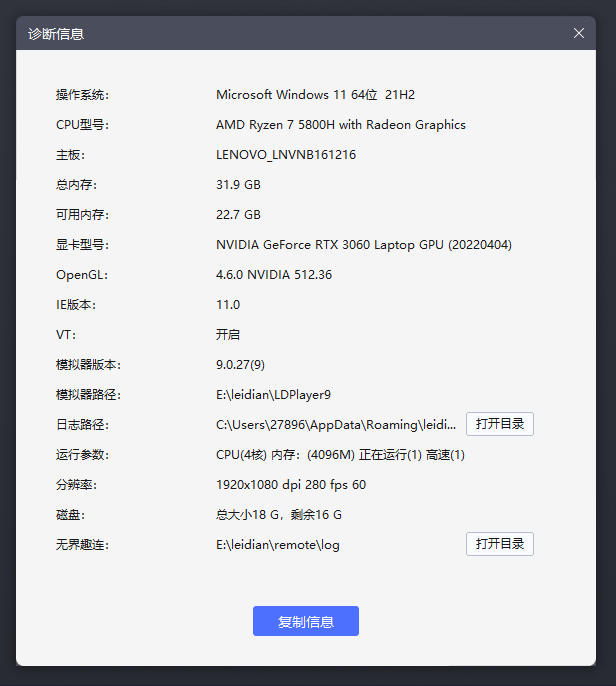Click the 1920x1080 dpi 280 resolution value
Image resolution: width=616 pixels, height=686 pixels.
point(291,485)
